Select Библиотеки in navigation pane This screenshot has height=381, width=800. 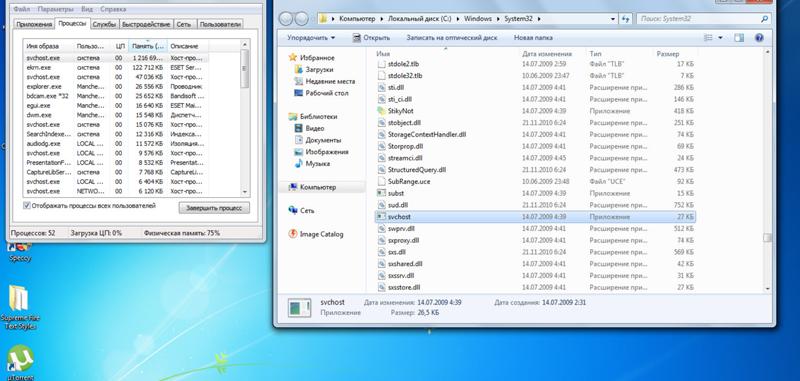[312, 116]
